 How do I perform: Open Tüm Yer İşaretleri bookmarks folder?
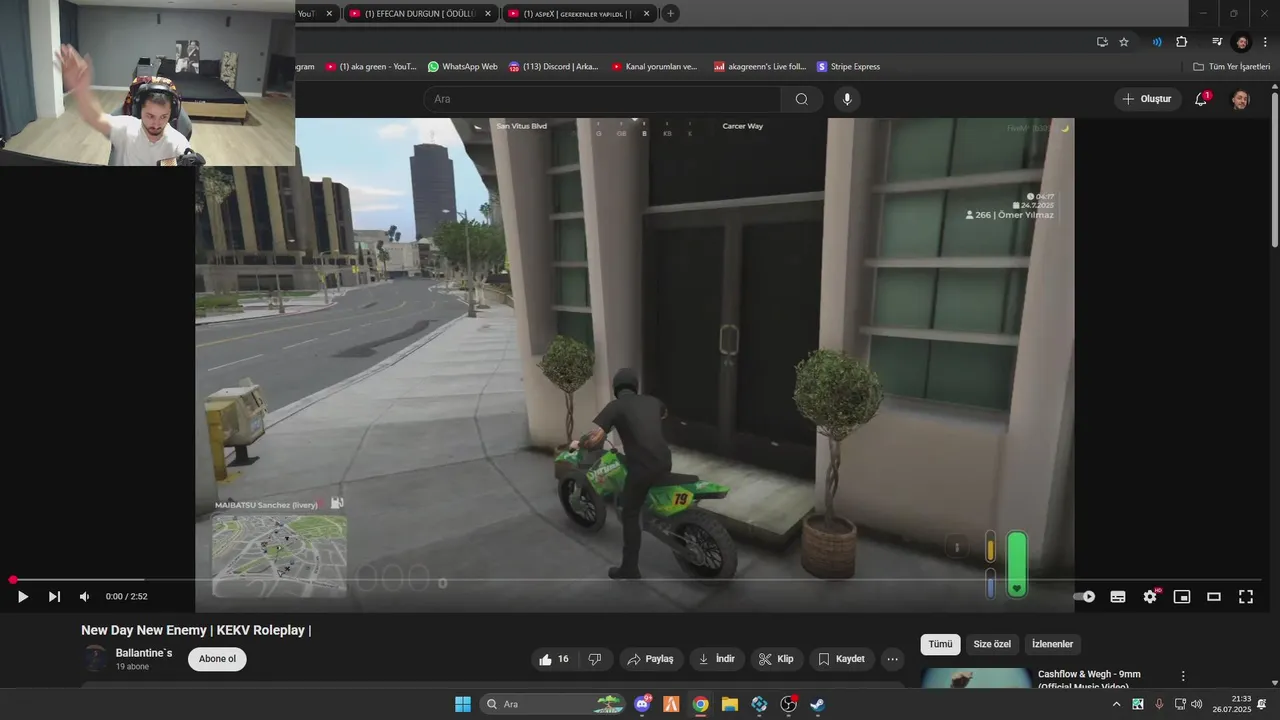point(1232,67)
